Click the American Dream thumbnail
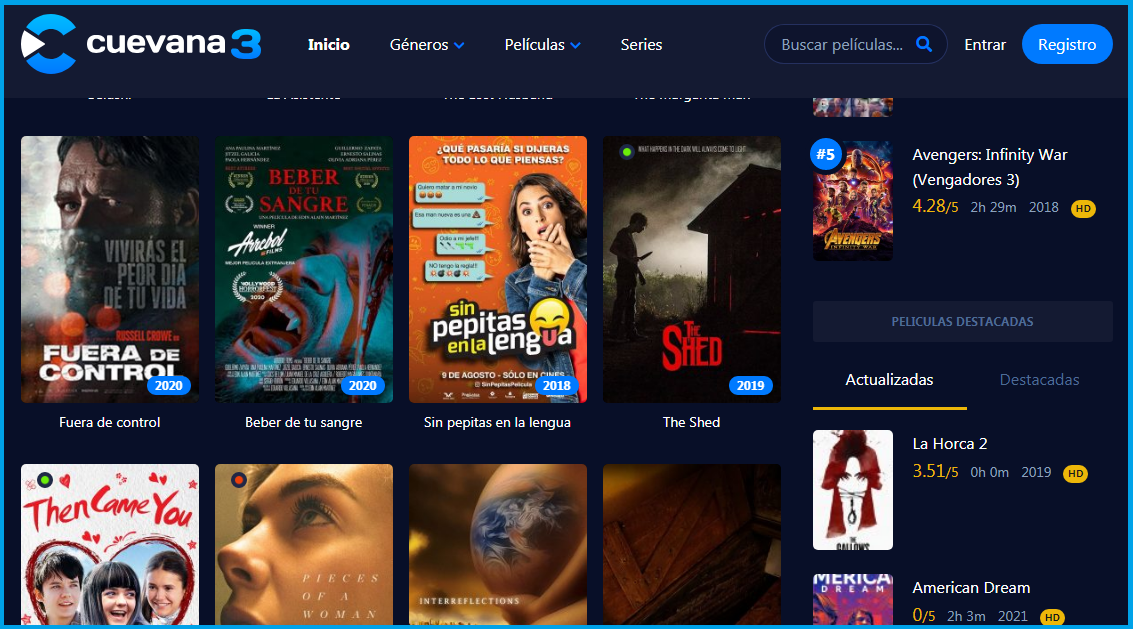 [x=852, y=598]
